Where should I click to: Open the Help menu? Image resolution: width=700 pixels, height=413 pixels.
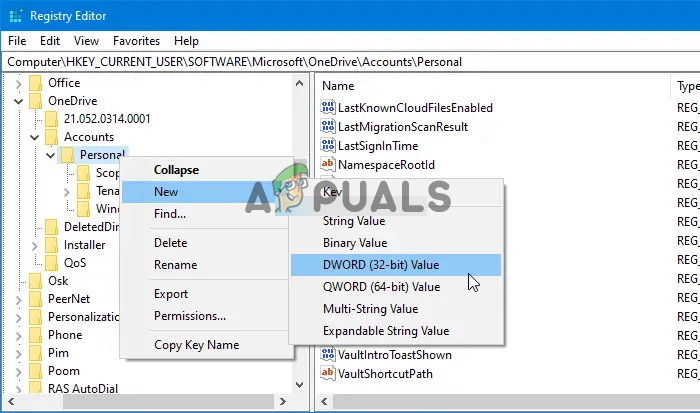(186, 41)
